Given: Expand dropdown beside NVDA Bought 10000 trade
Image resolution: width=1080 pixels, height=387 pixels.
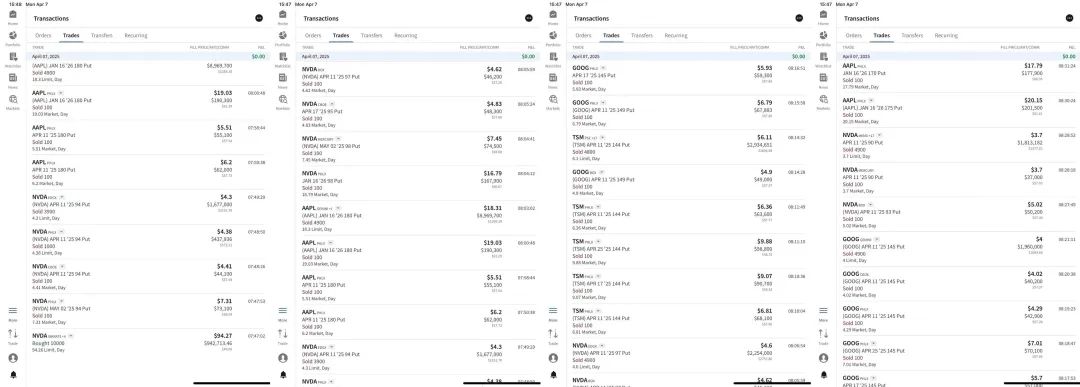Looking at the screenshot, I should (71, 336).
